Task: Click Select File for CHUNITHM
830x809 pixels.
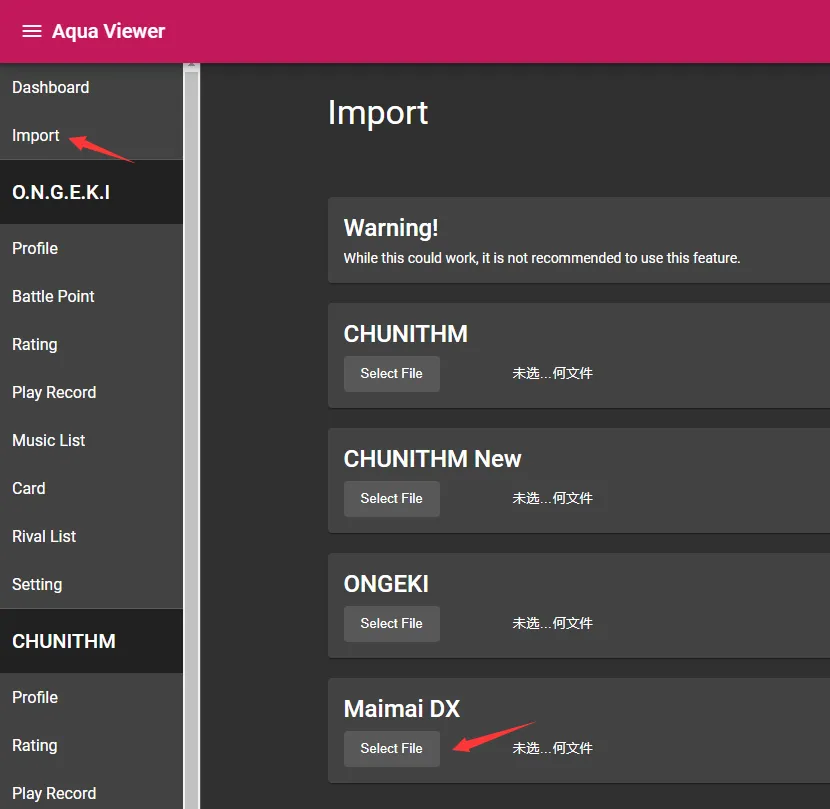Action: tap(392, 374)
